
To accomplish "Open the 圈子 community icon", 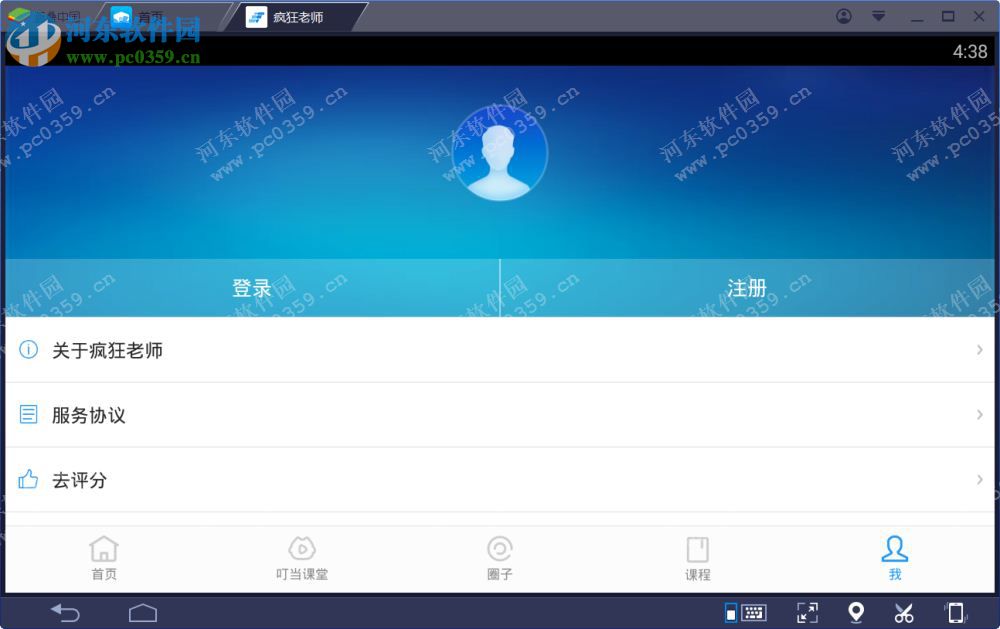I will pos(499,553).
